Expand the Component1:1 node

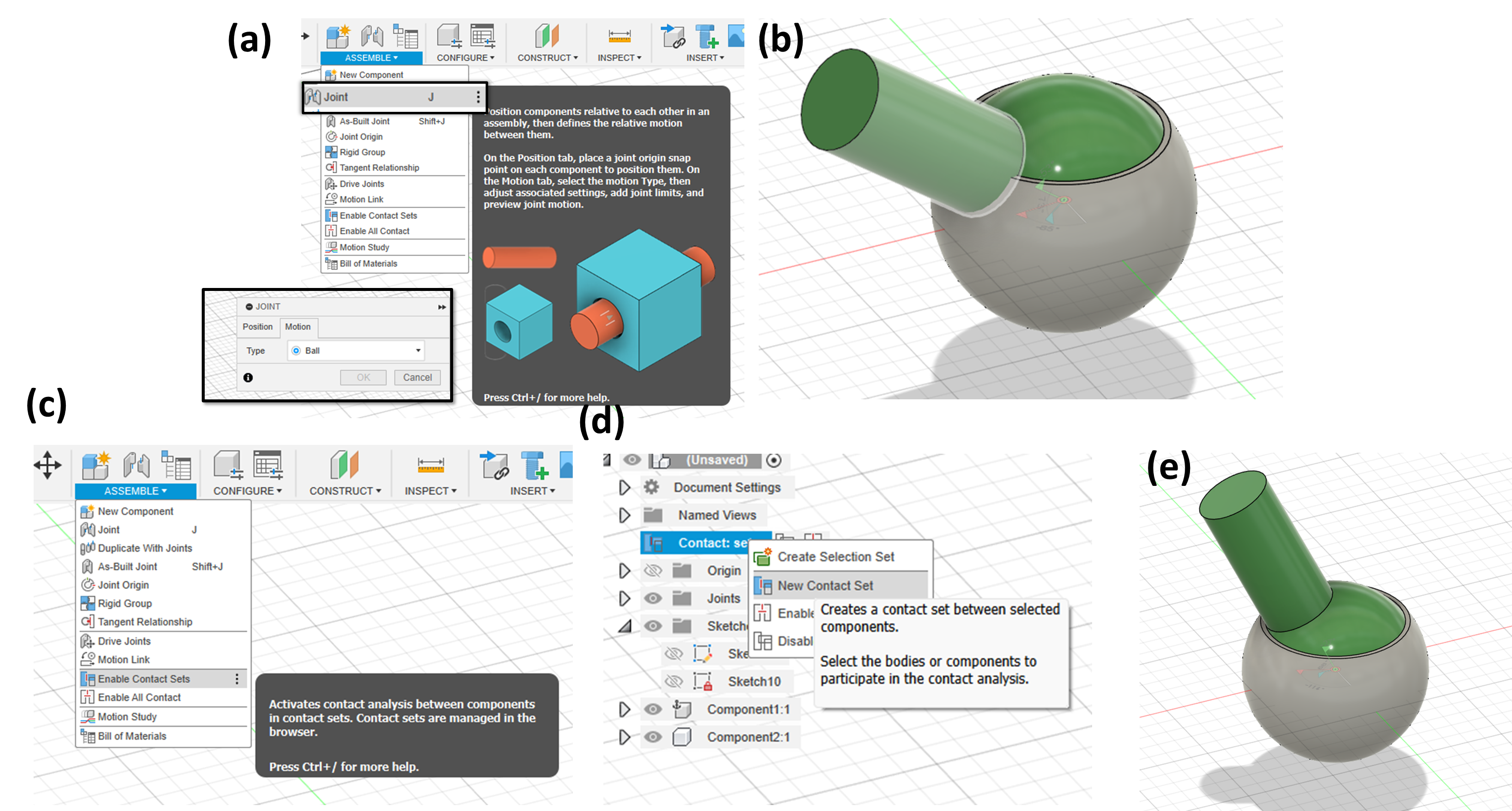tap(625, 709)
